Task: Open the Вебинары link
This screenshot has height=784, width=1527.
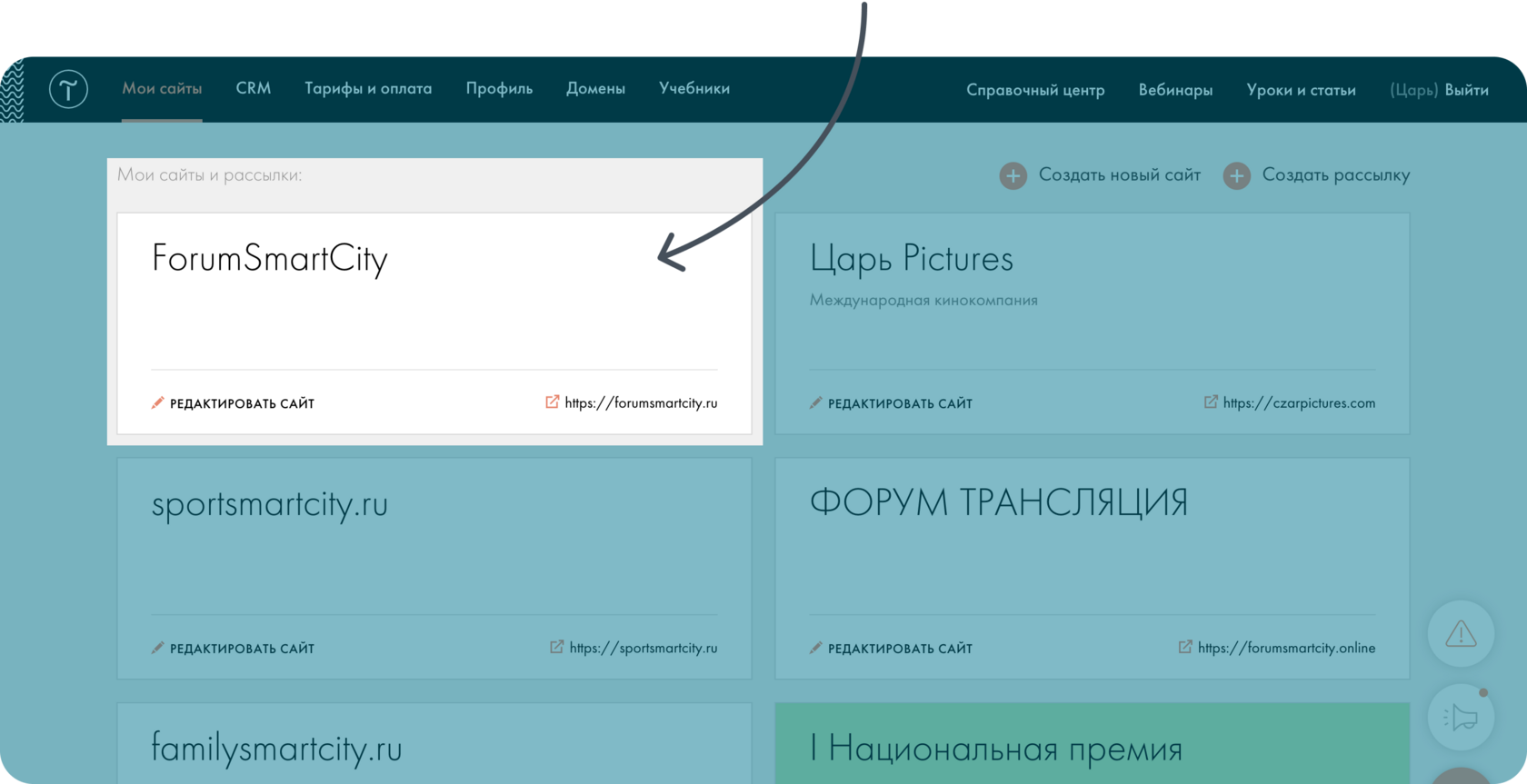Action: pyautogui.click(x=1175, y=90)
